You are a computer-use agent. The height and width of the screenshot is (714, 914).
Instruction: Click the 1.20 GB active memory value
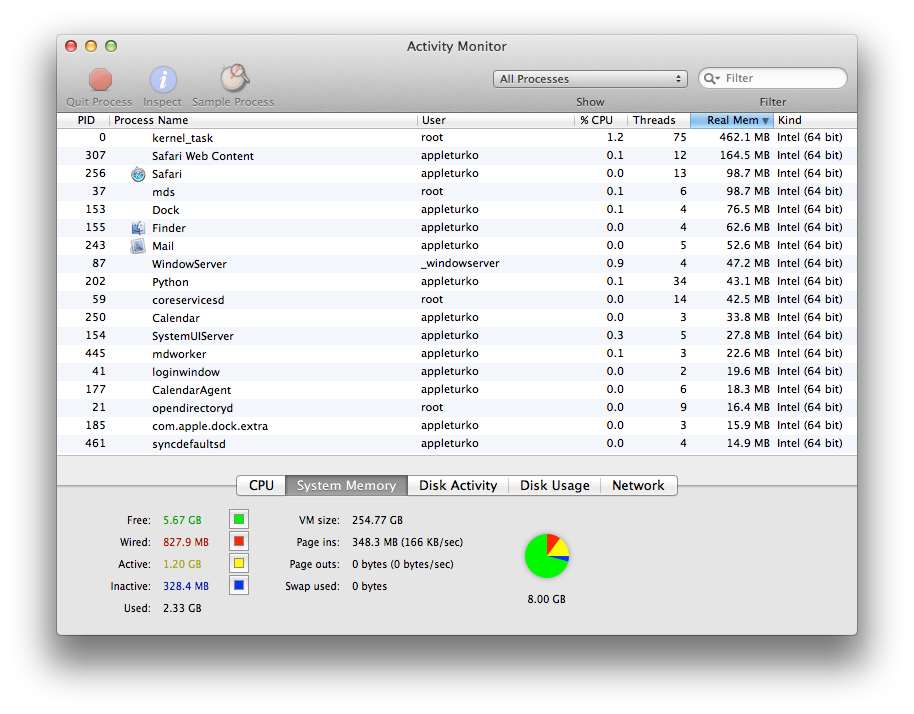point(182,564)
